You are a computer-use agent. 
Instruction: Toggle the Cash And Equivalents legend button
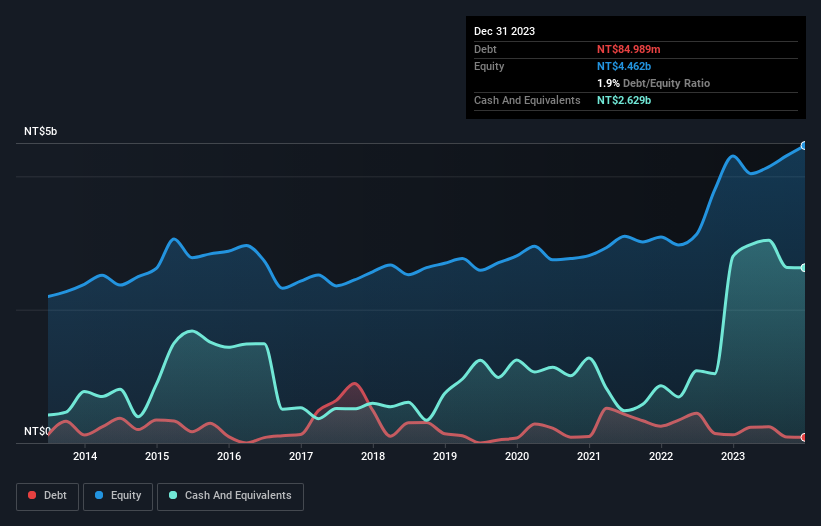coord(230,496)
